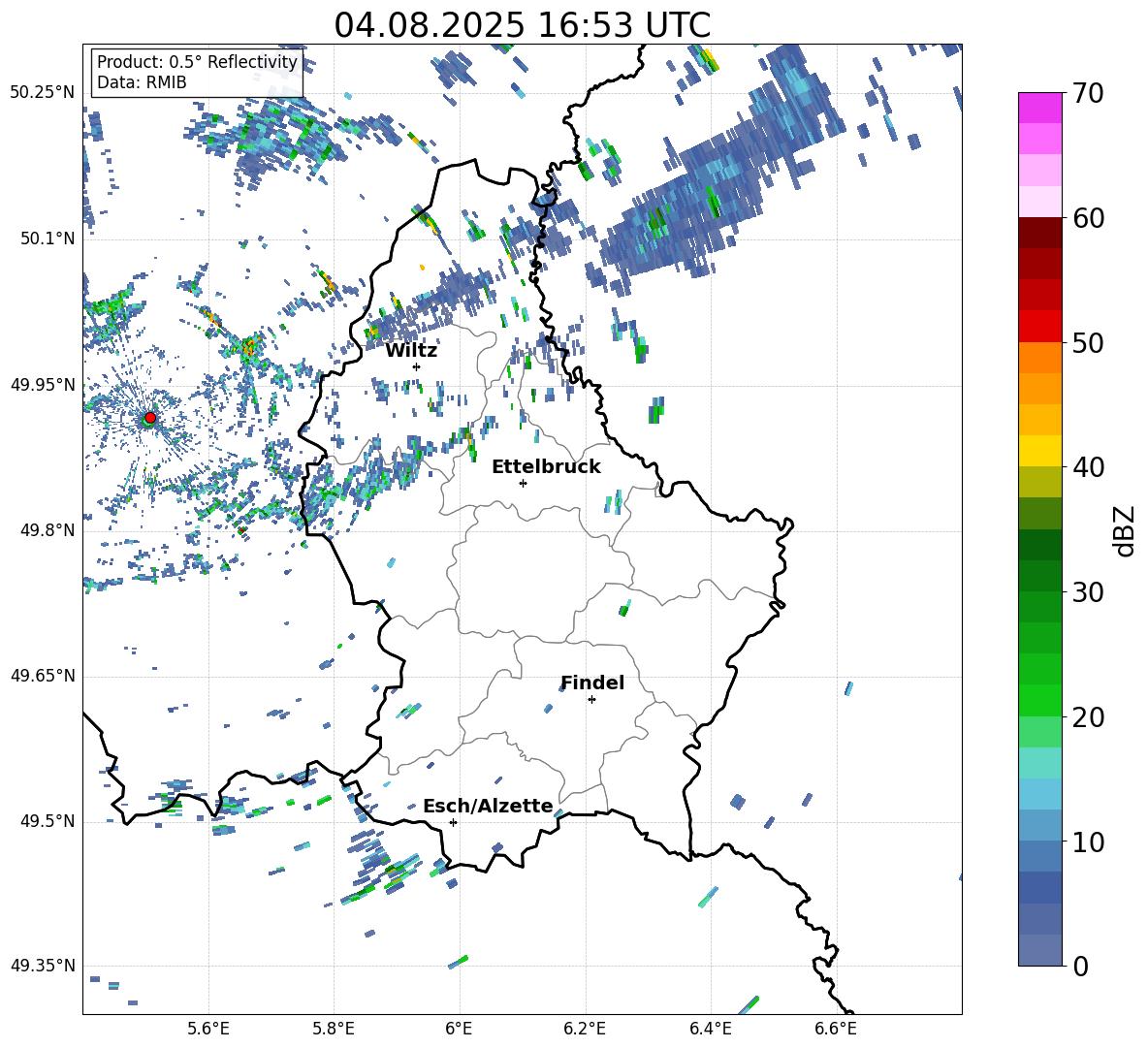Click the 49.35°N latitude label
Screen dimensions: 1148x1048
pyautogui.click(x=43, y=966)
